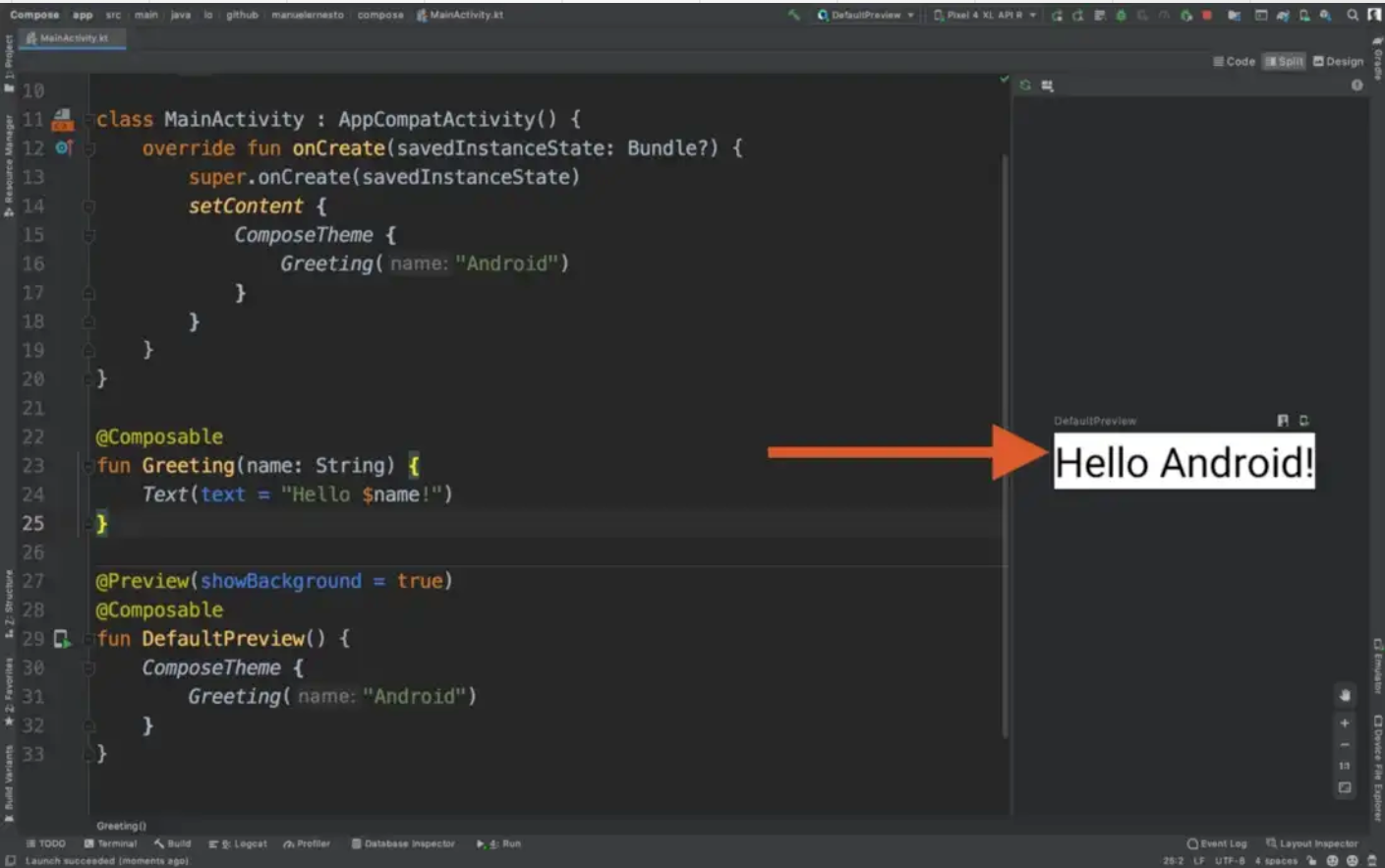Collapse the setContent block fold on line 14
The height and width of the screenshot is (868, 1385).
(88, 206)
